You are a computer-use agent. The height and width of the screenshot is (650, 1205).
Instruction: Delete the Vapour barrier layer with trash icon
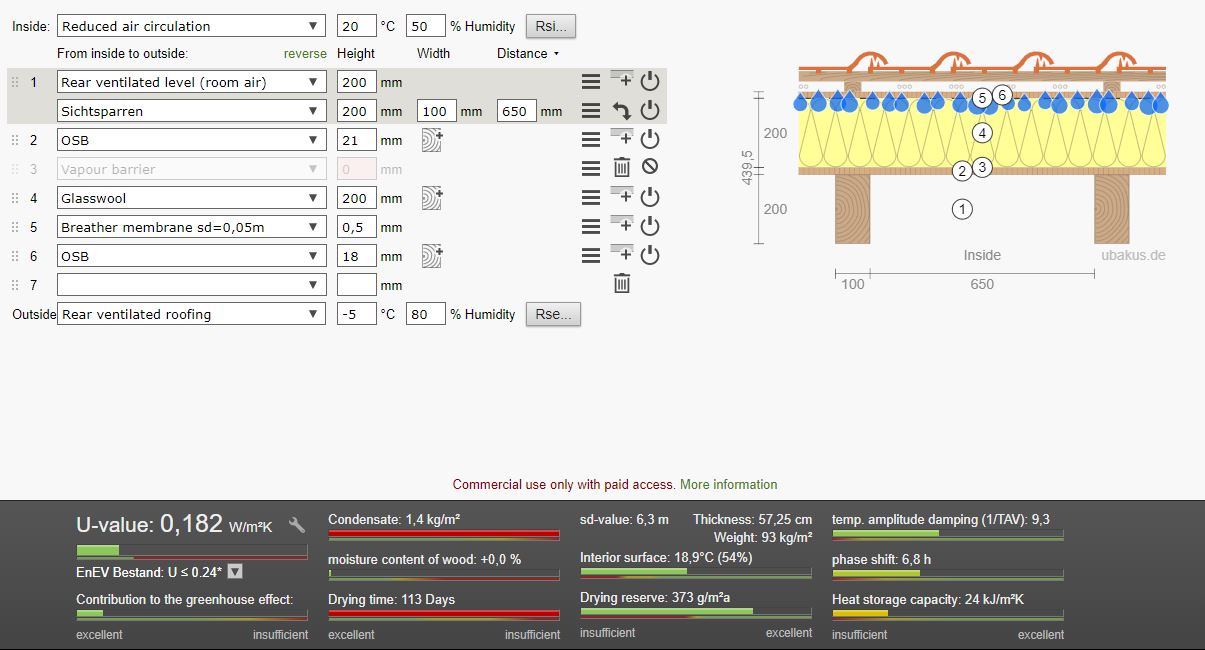pyautogui.click(x=621, y=169)
